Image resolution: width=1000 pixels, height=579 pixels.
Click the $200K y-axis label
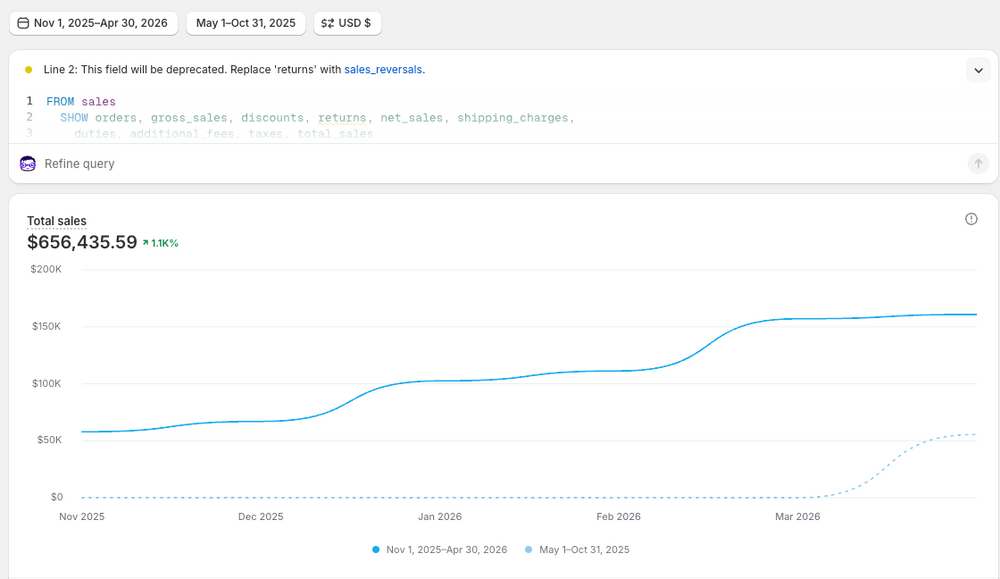pos(46,269)
